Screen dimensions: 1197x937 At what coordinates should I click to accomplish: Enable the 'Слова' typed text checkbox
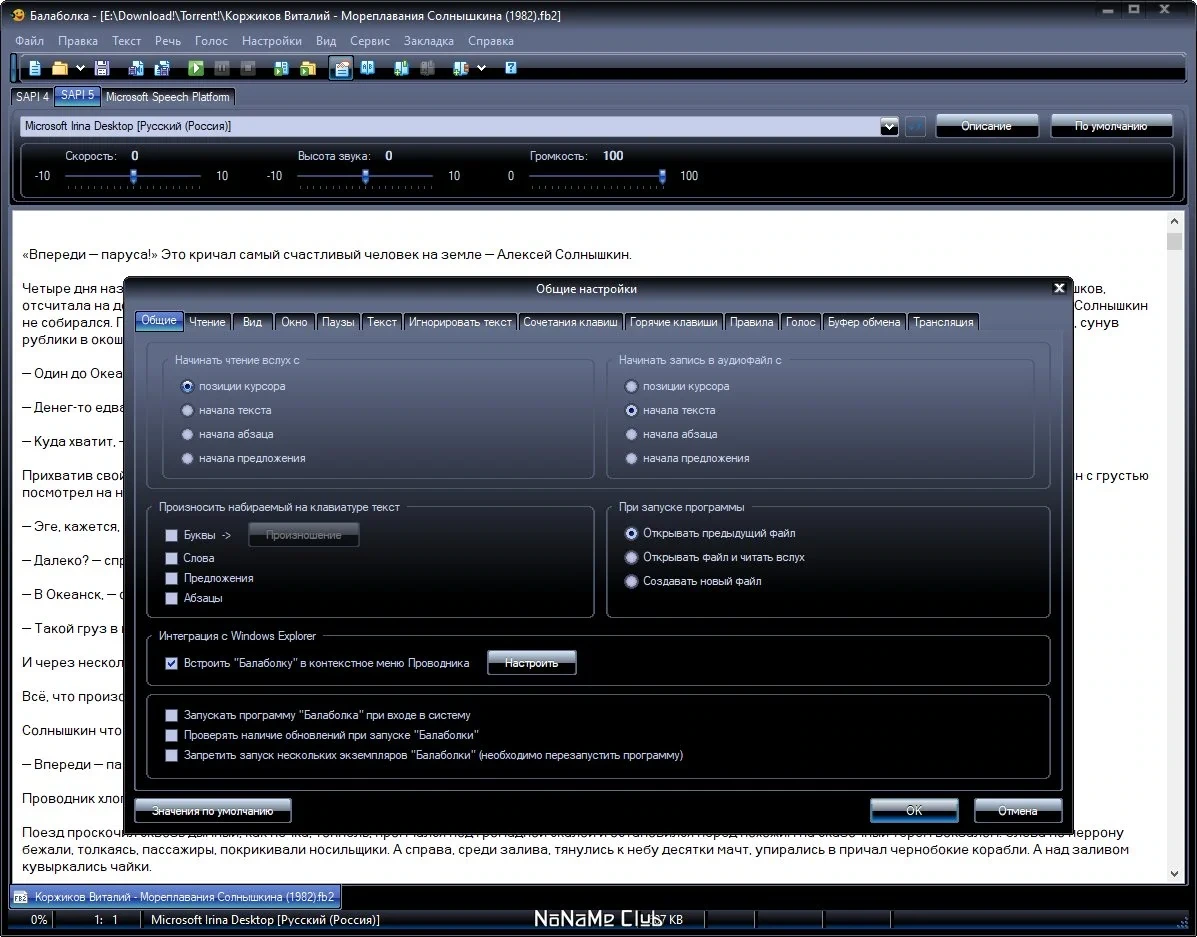(172, 558)
